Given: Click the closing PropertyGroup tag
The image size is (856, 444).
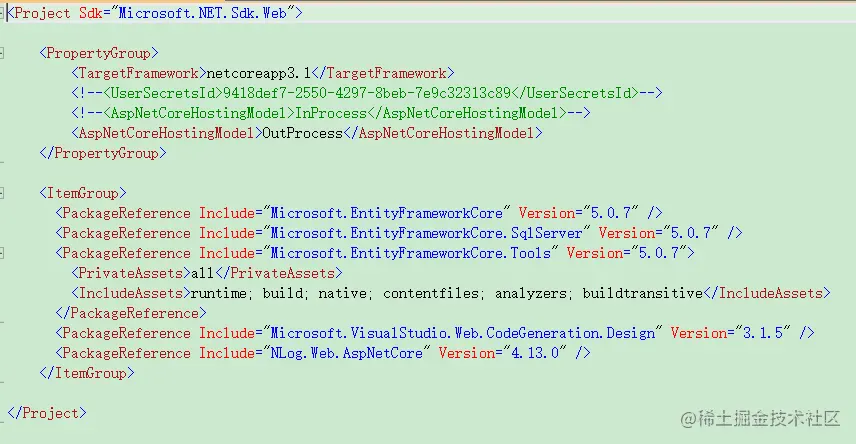Looking at the screenshot, I should [x=103, y=153].
